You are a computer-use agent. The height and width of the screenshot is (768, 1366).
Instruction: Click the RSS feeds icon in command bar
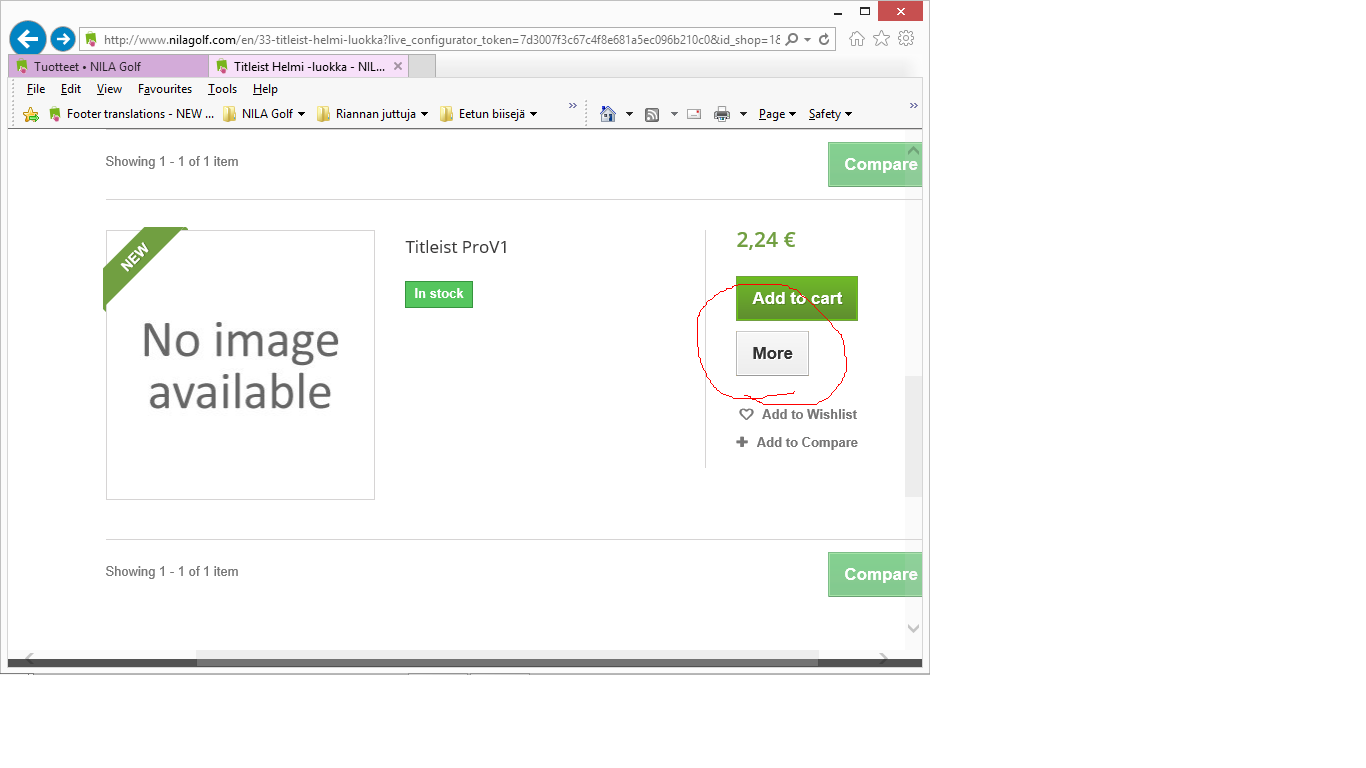652,114
